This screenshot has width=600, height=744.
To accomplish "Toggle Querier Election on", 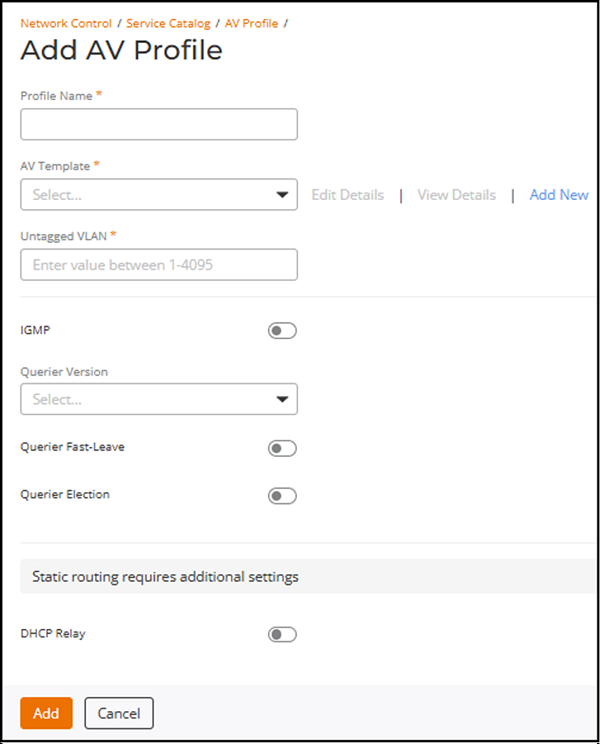I will click(282, 496).
